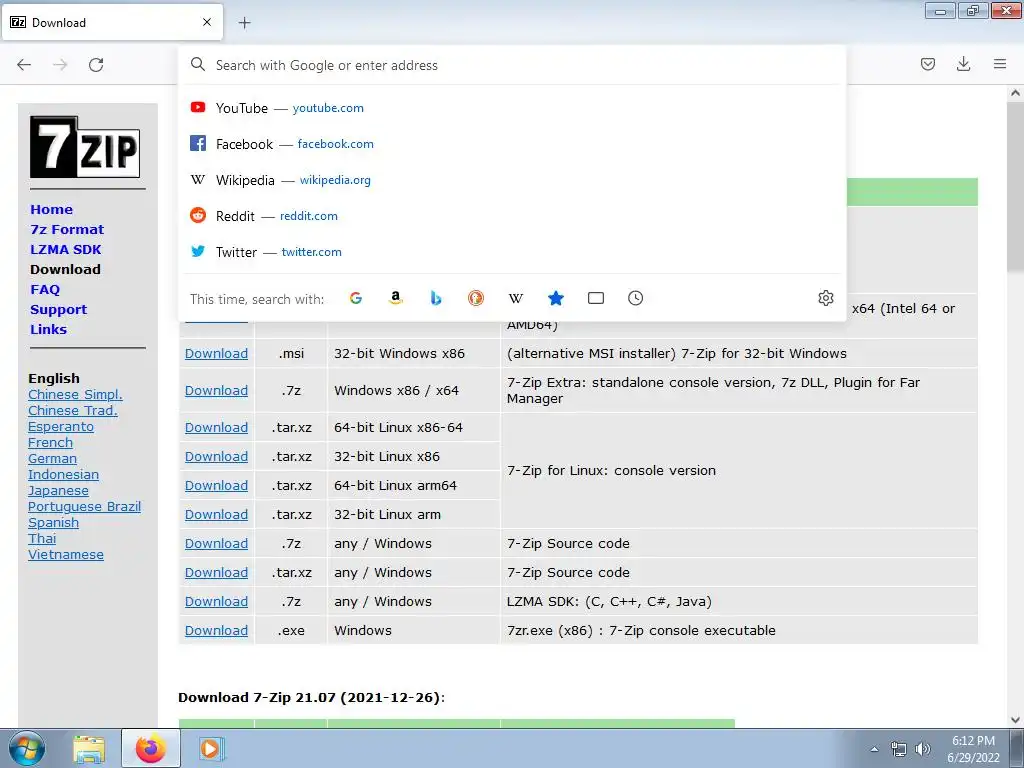Switch language to French
The width and height of the screenshot is (1024, 768).
50,443
